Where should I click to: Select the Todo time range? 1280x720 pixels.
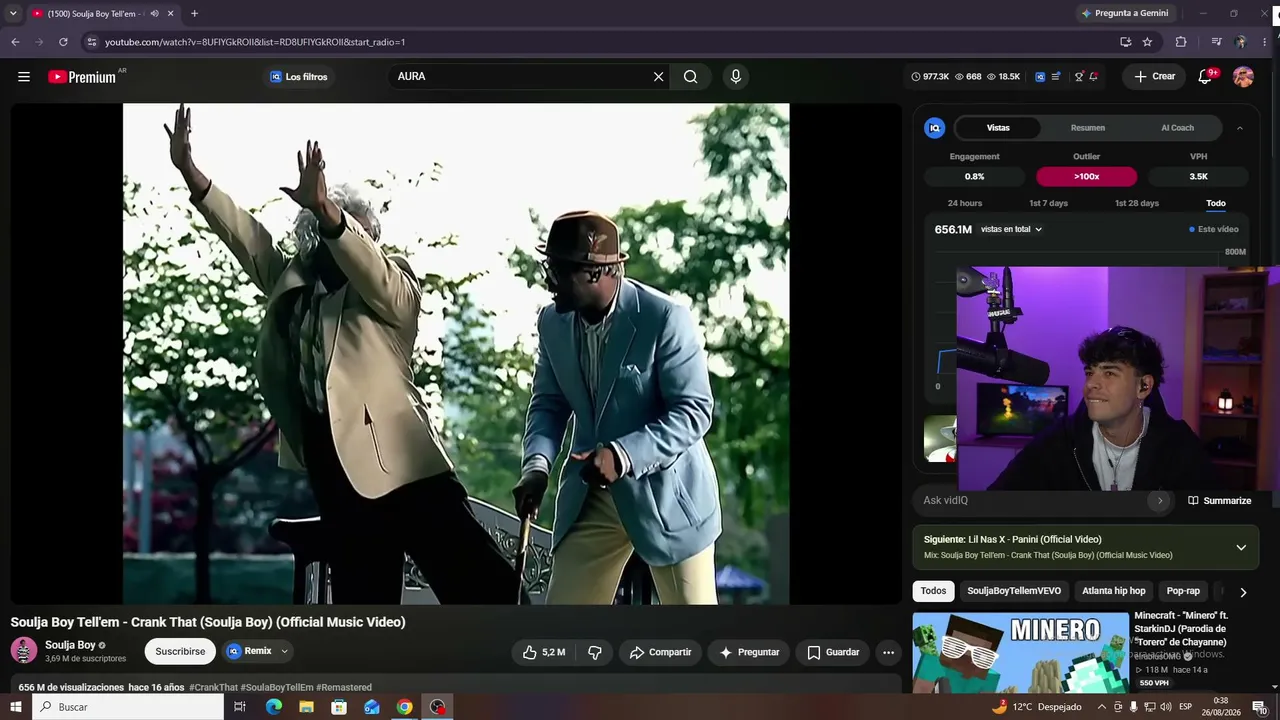pyautogui.click(x=1216, y=203)
